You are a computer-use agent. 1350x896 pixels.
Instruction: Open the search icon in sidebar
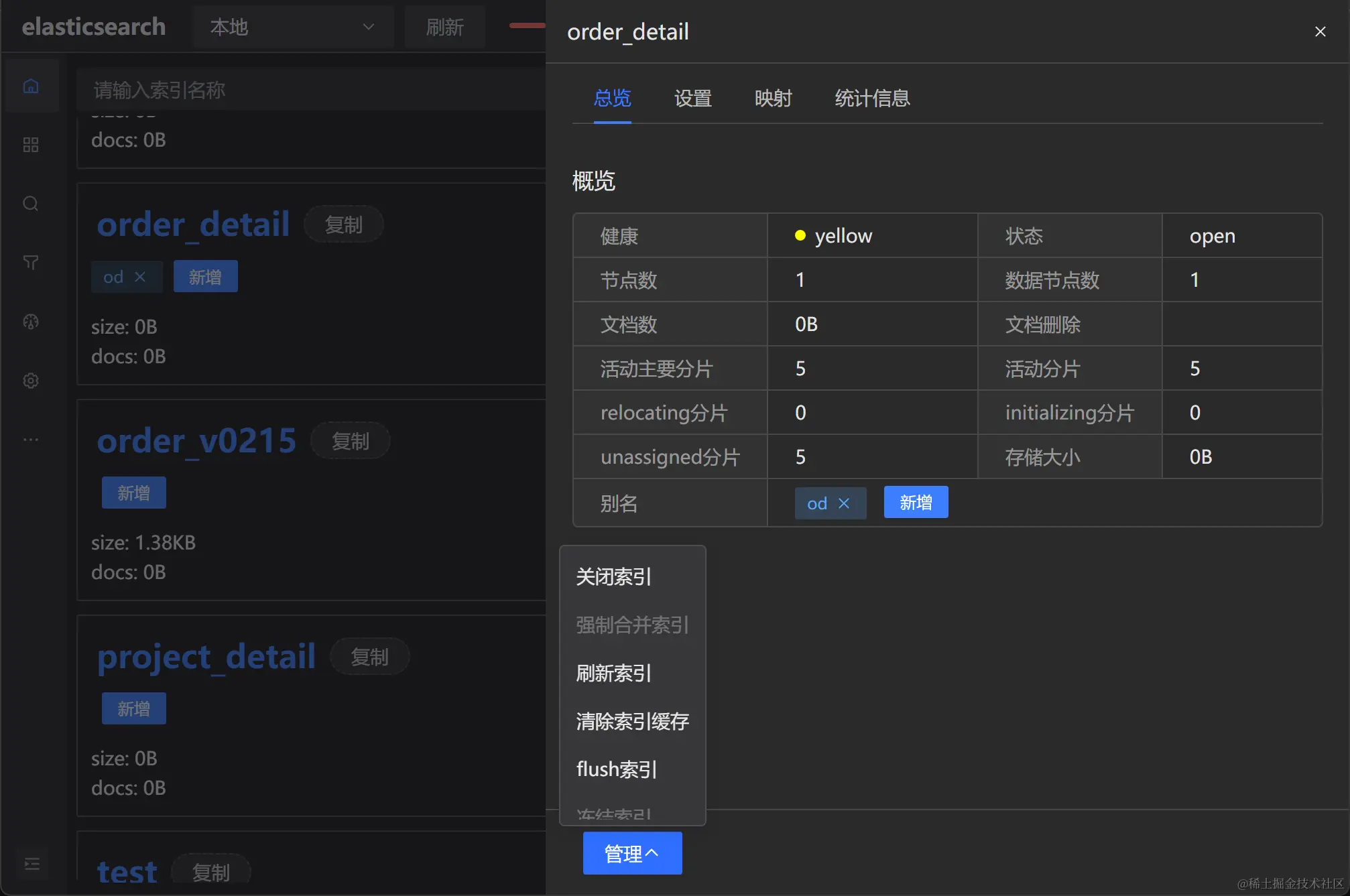point(31,203)
